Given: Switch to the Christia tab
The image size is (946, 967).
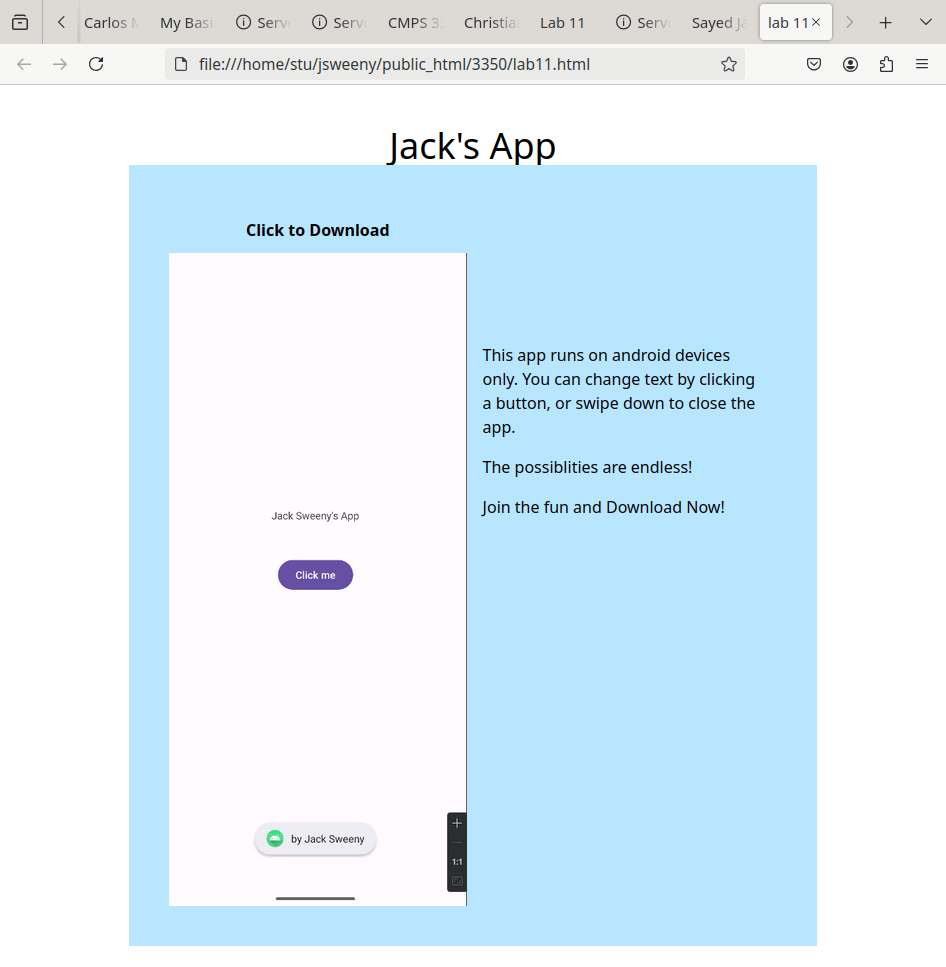Looking at the screenshot, I should tap(492, 23).
